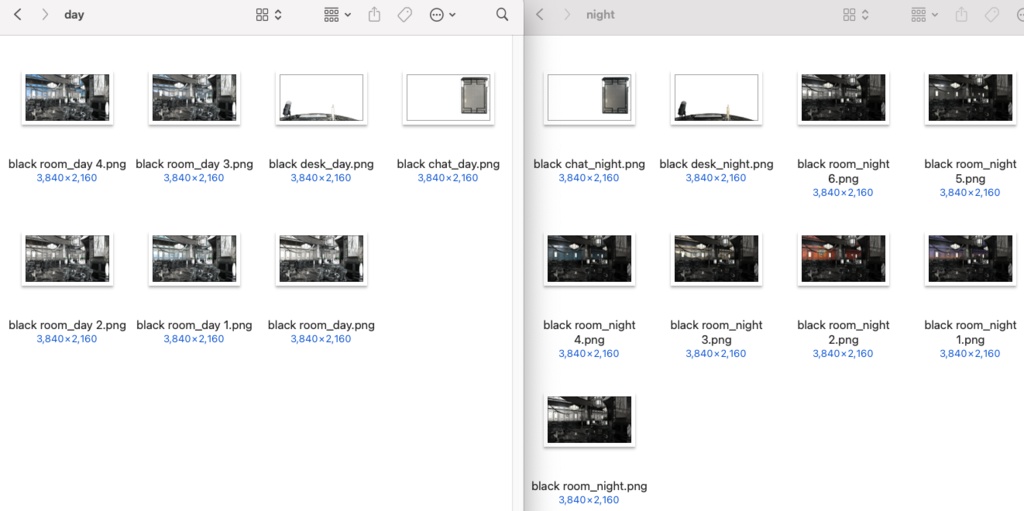The image size is (1024, 511).
Task: Click forward arrow in day window
Action: click(x=45, y=15)
